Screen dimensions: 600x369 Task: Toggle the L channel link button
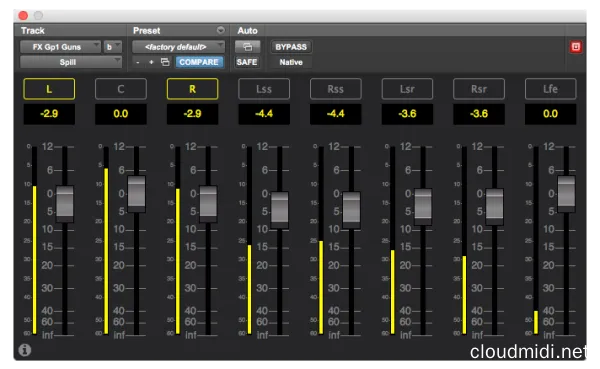point(49,89)
